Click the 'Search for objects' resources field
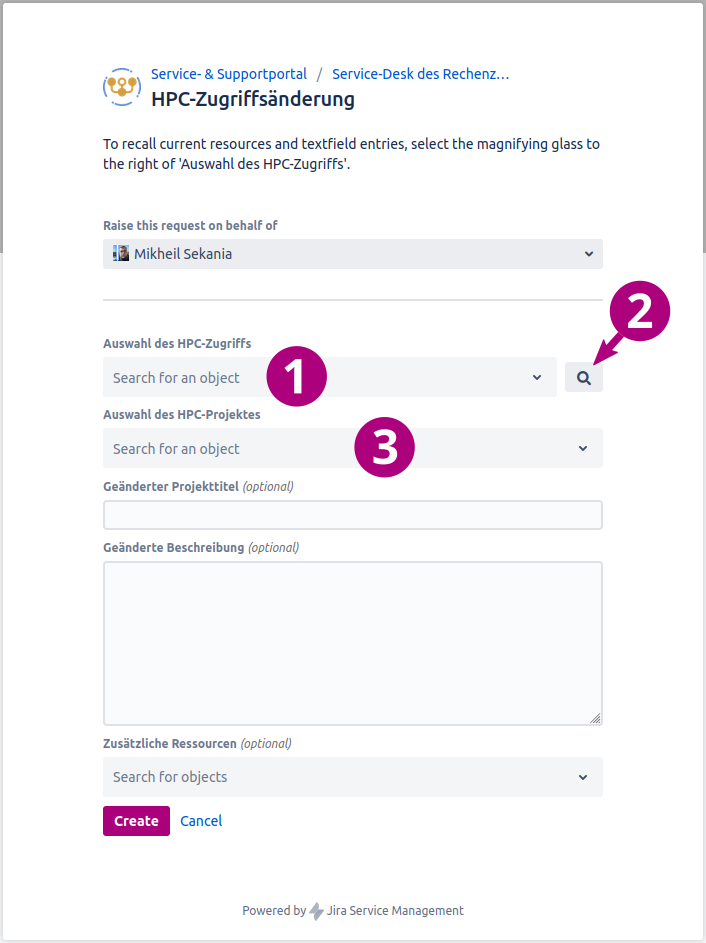706x943 pixels. tap(352, 777)
